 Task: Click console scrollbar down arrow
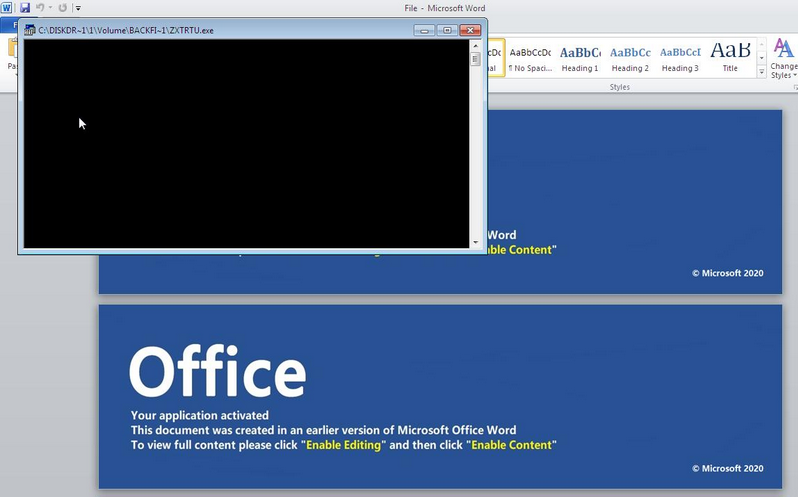click(x=476, y=243)
